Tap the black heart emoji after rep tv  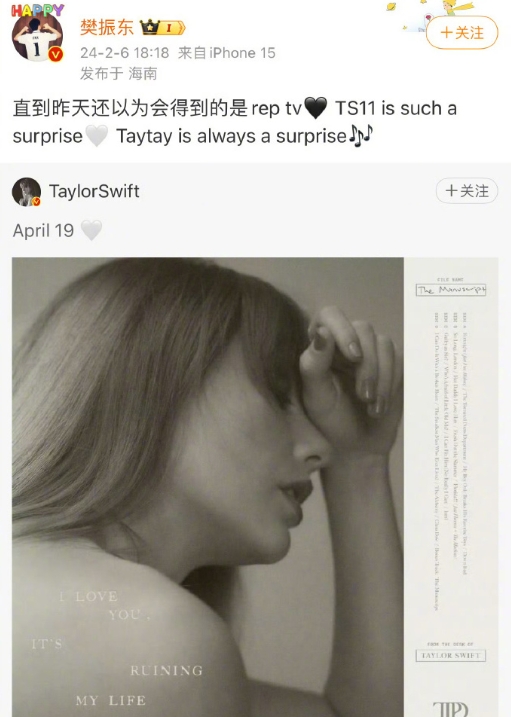click(x=315, y=108)
